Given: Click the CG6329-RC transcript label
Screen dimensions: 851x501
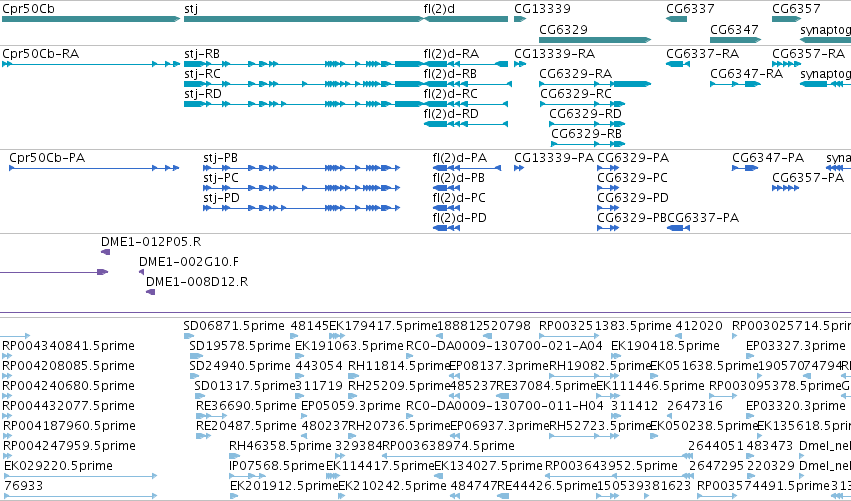Looking at the screenshot, I should coord(576,94).
